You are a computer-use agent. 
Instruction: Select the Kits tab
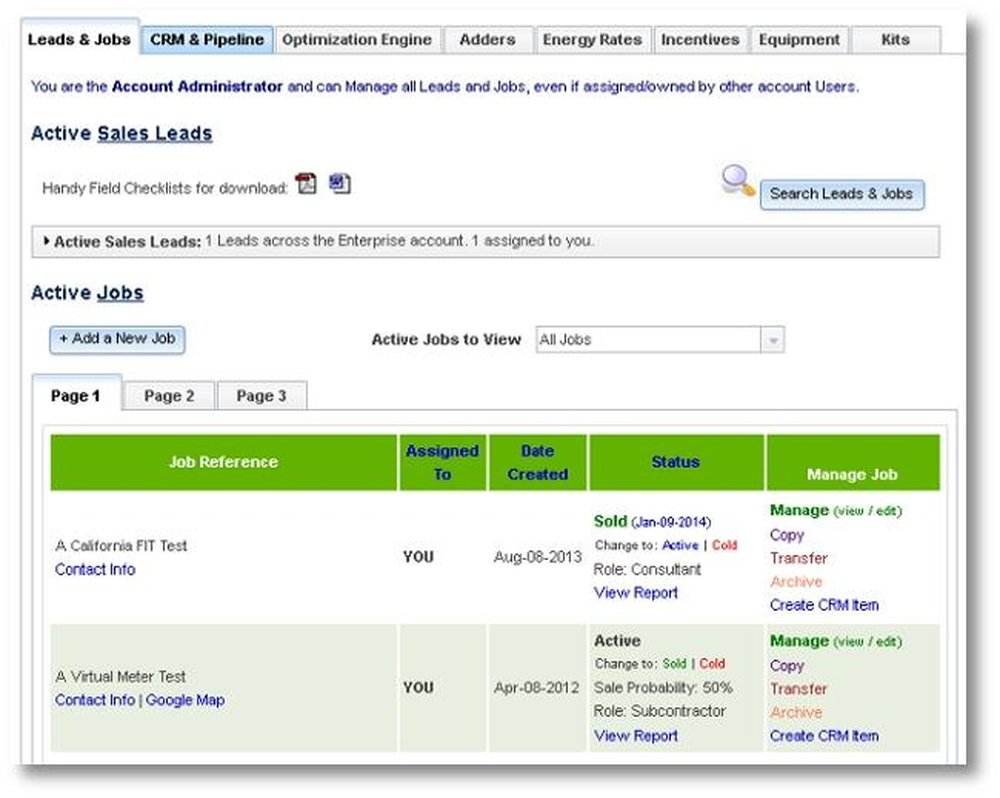895,40
